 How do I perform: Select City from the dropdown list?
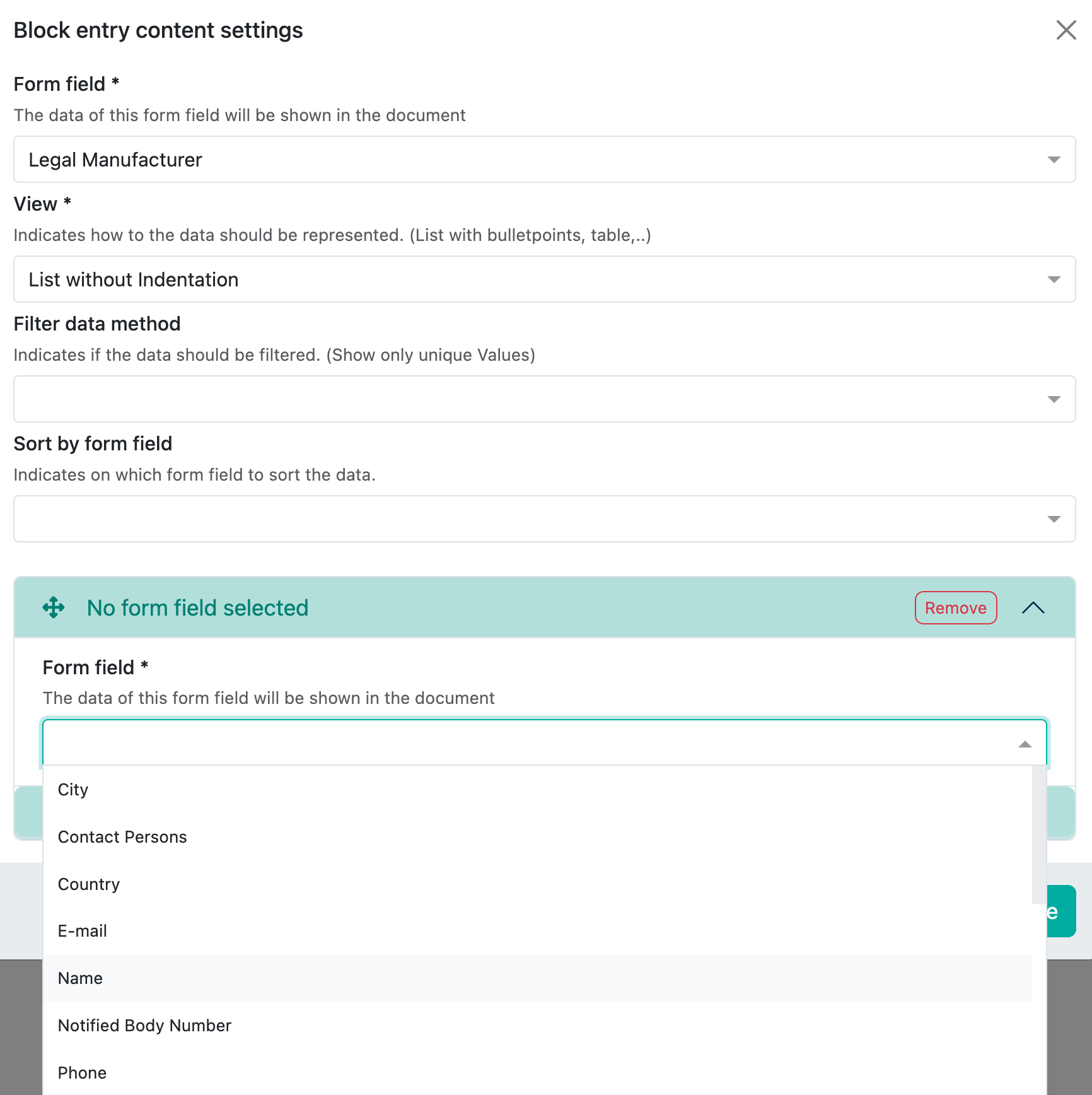(538, 790)
